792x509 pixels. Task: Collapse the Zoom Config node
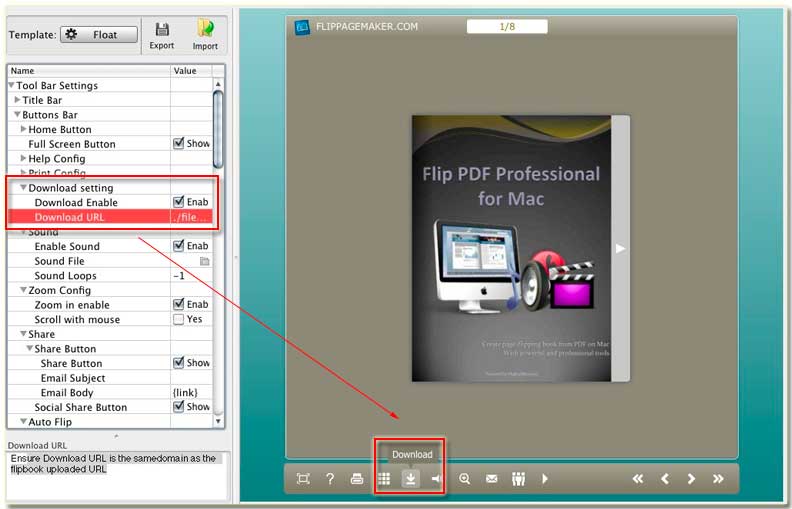(x=24, y=290)
